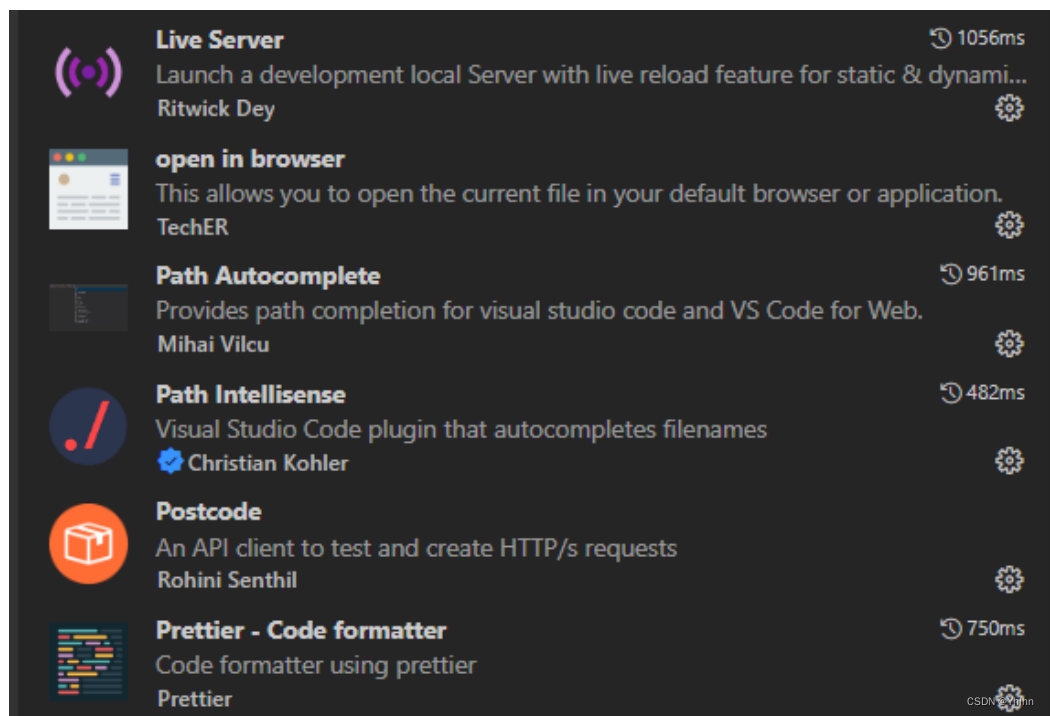Click the 1056ms activation time
The width and height of the screenshot is (1050, 716).
[x=990, y=38]
